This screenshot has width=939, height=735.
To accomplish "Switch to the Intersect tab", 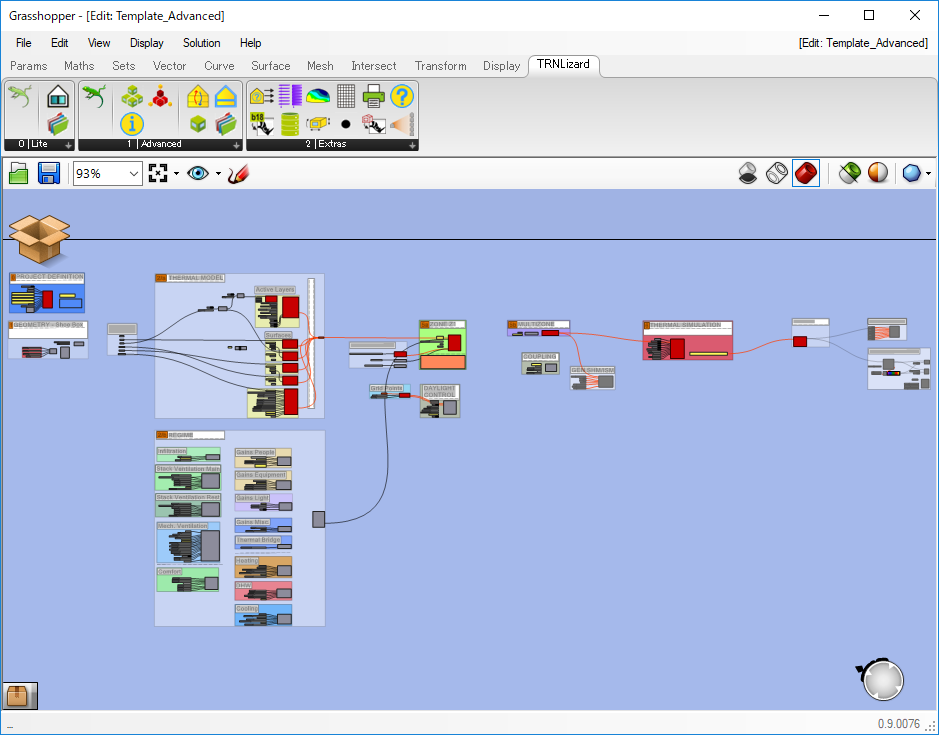I will click(x=374, y=66).
